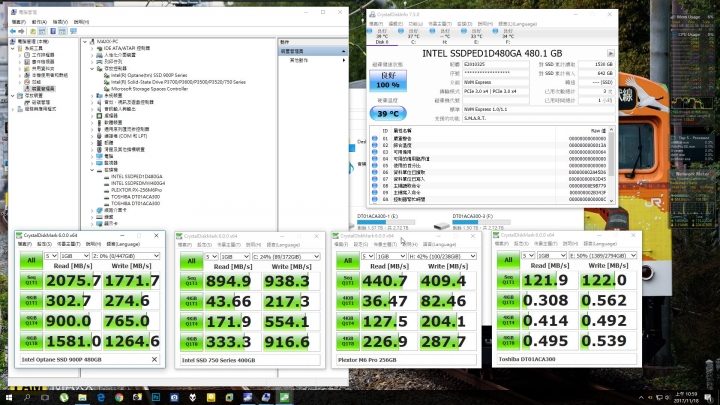Click the taskbar search icon
Viewport: 720px width, 405px height.
(x=27, y=398)
